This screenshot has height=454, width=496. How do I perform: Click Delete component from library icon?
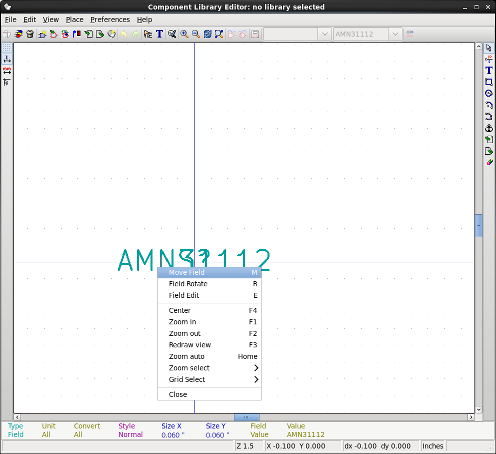(30, 34)
